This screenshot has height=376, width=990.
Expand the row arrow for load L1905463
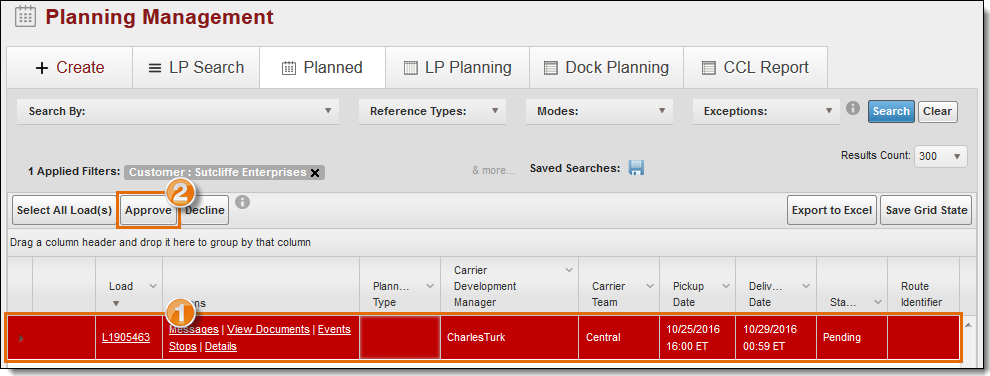pos(20,339)
